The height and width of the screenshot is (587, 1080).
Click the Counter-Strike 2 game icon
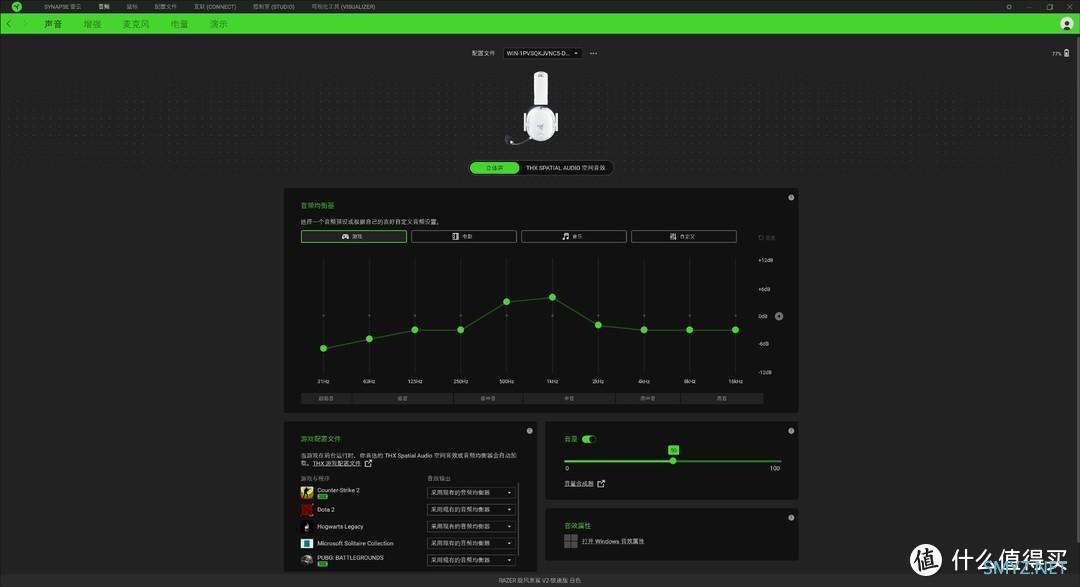(x=307, y=493)
